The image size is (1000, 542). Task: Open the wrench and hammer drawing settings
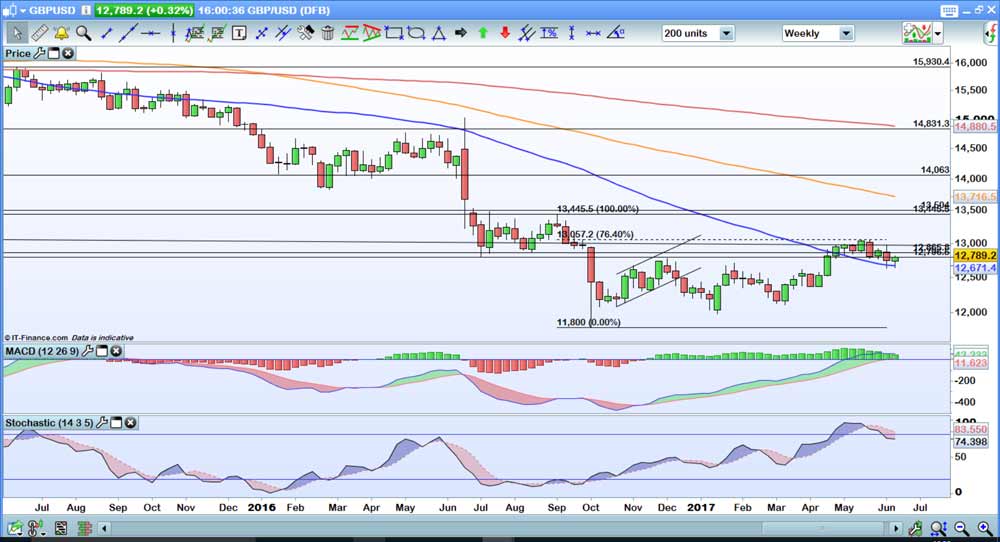coord(305,33)
